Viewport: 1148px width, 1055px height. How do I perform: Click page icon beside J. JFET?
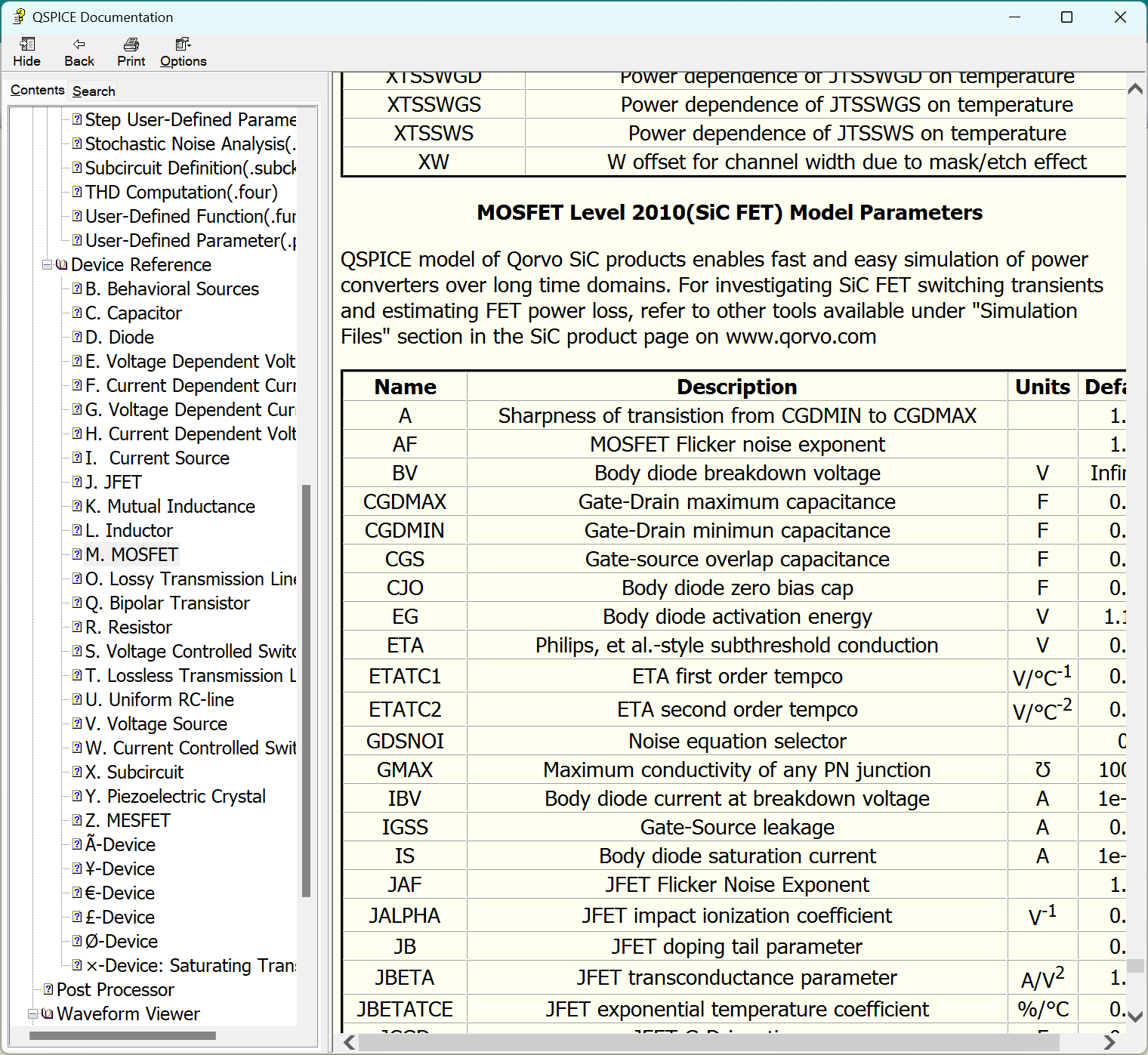[77, 483]
